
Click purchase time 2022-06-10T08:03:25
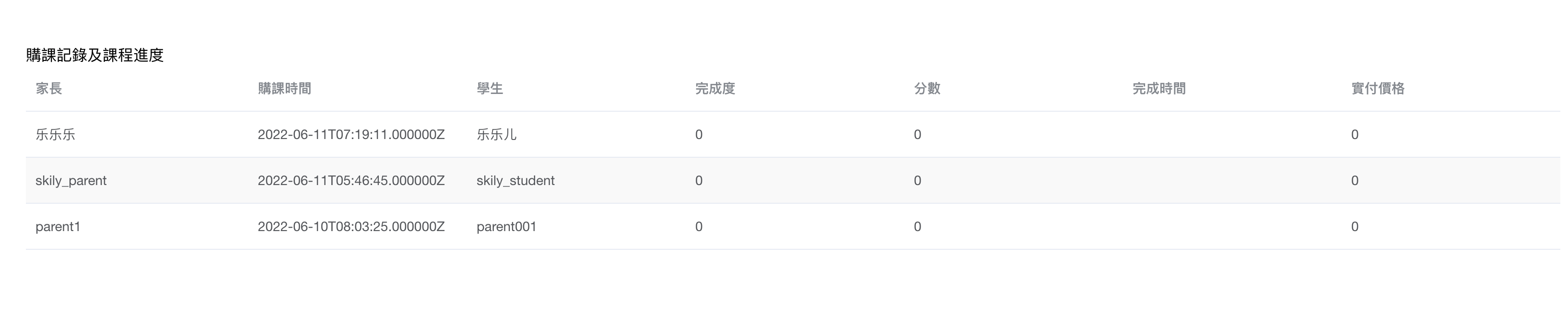351,227
